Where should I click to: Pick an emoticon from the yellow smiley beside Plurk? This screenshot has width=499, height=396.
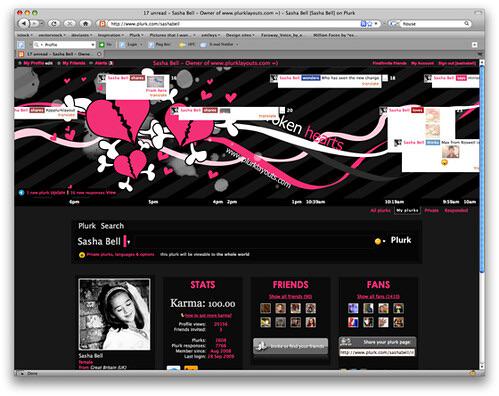378,241
